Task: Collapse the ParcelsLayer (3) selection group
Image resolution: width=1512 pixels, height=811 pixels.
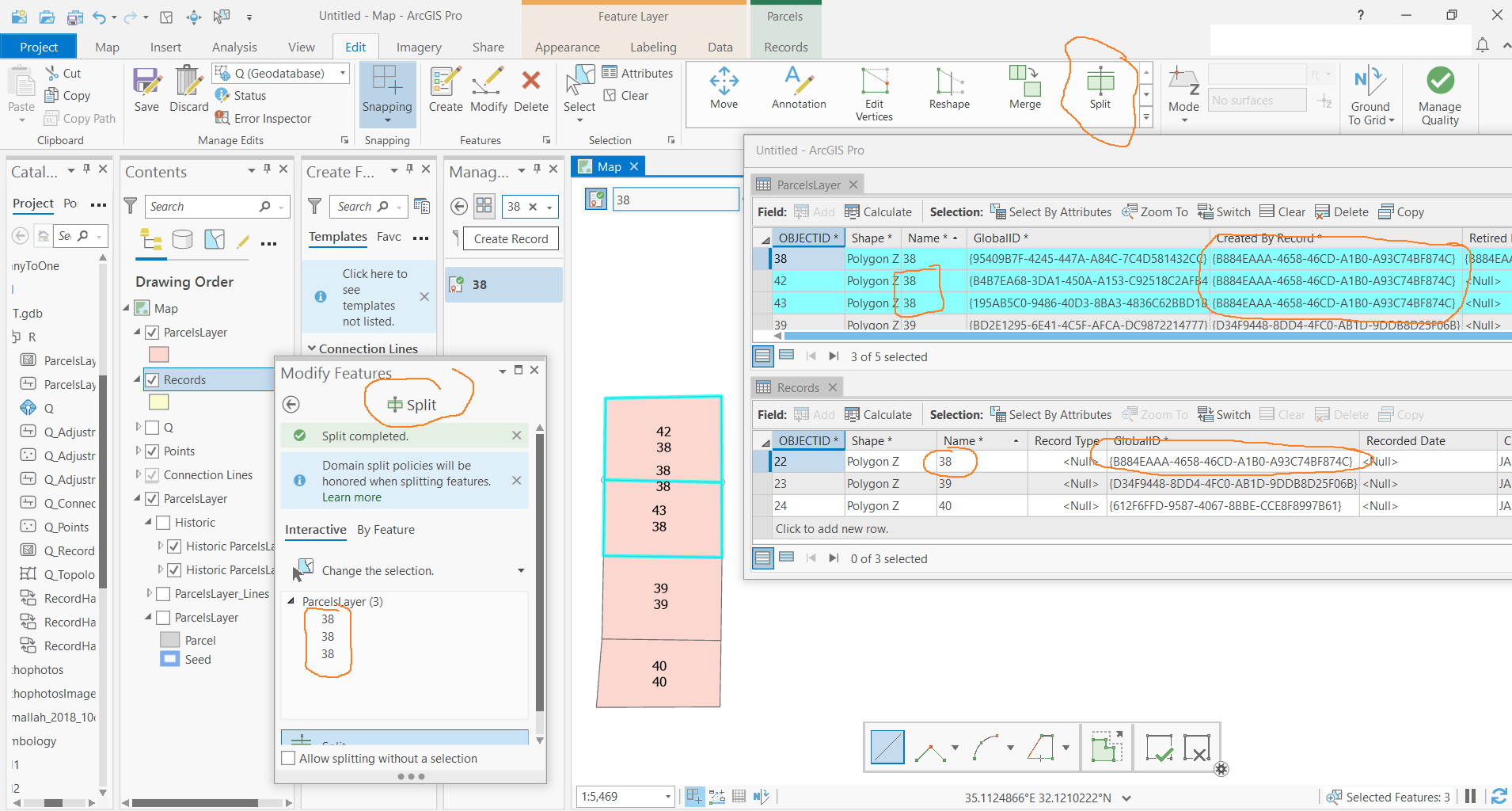Action: 291,601
